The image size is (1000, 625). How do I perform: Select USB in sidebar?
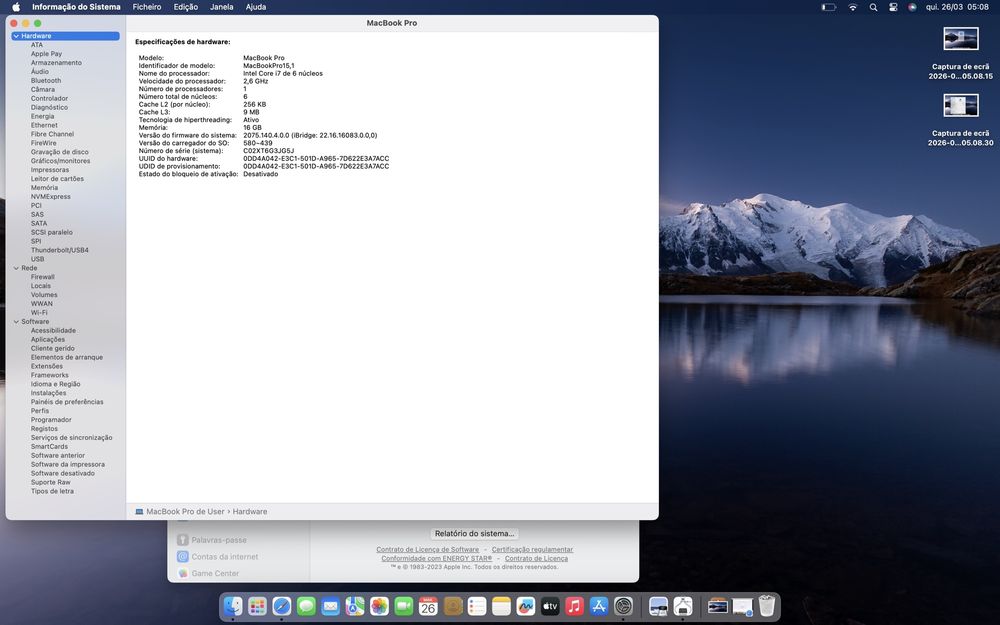38,260
